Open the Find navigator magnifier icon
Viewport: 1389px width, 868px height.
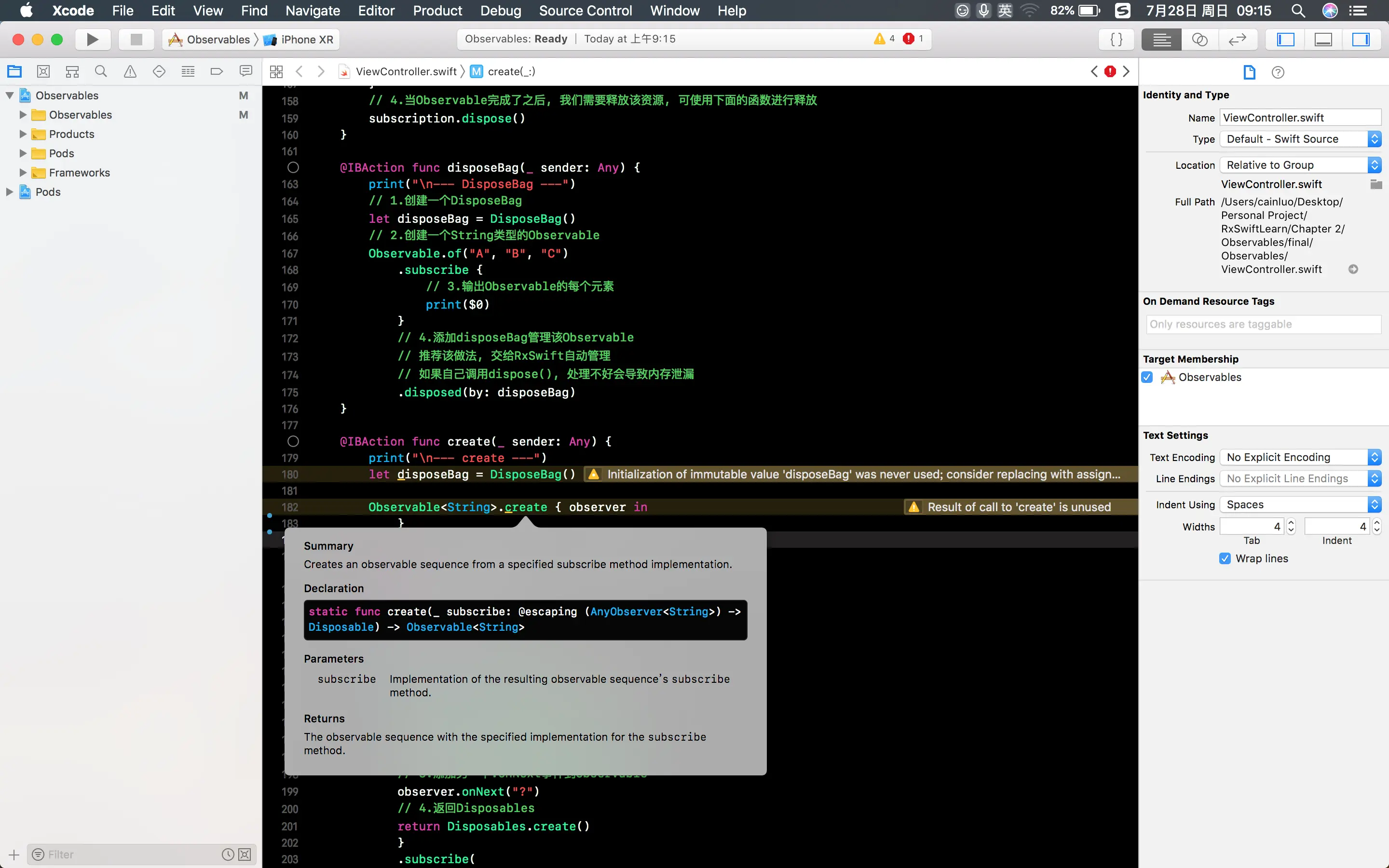(101, 72)
